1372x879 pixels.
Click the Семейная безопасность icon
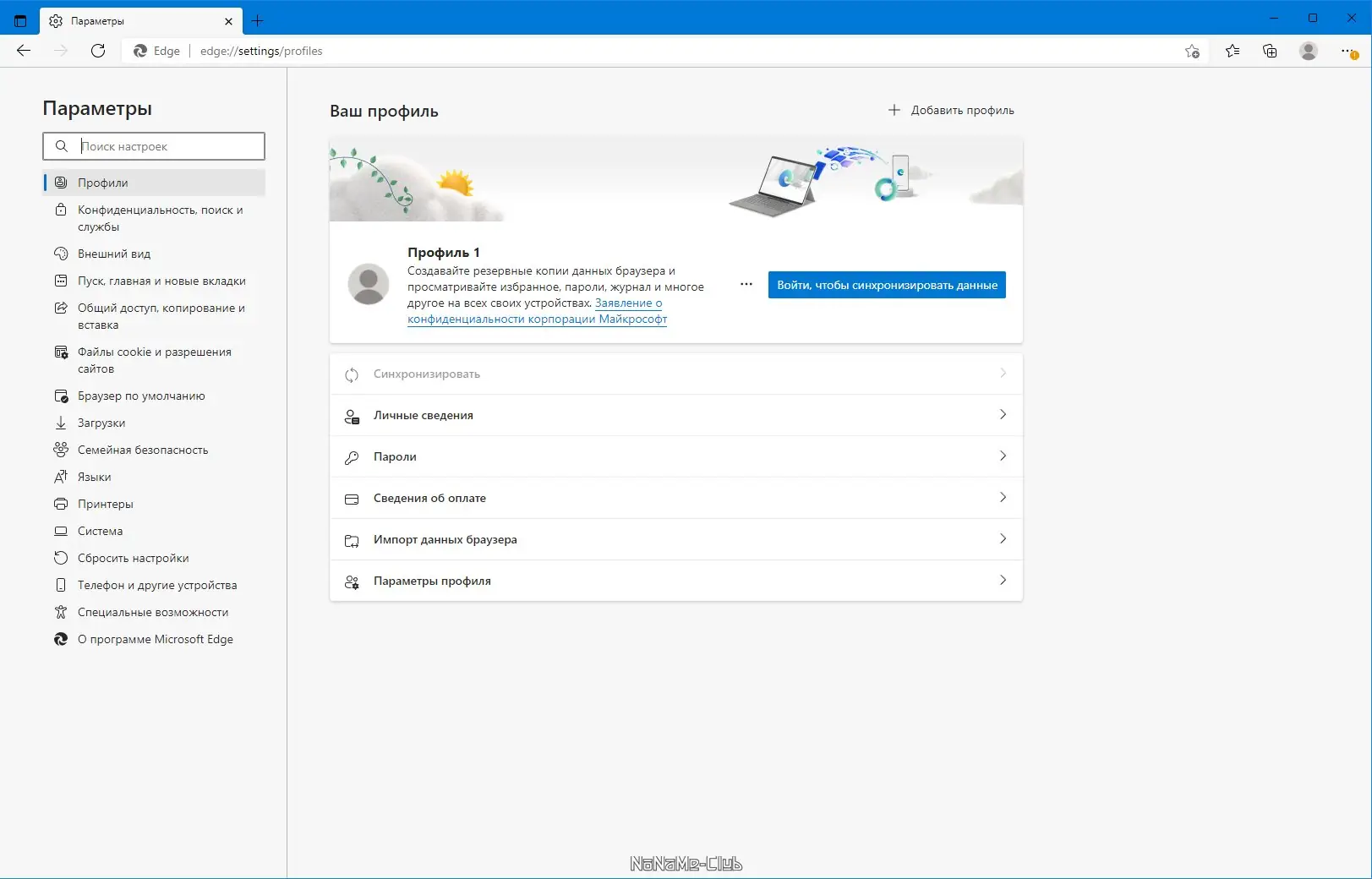coord(61,450)
